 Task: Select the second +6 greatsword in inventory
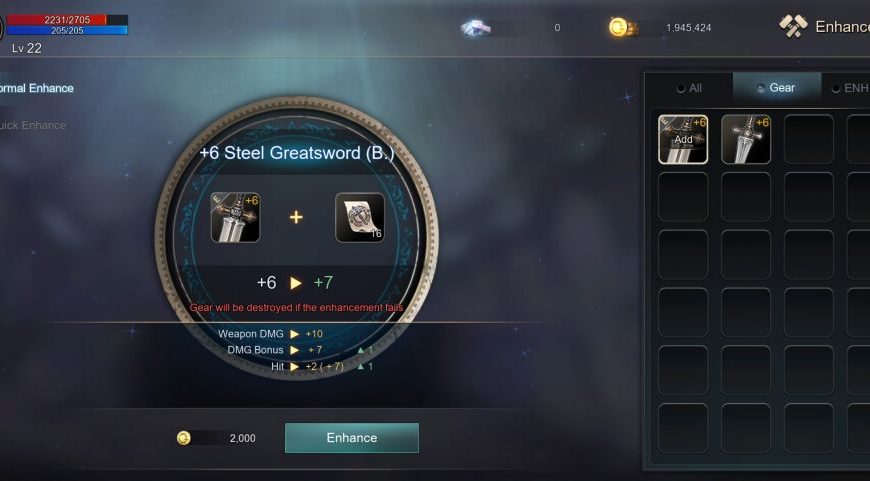(746, 139)
